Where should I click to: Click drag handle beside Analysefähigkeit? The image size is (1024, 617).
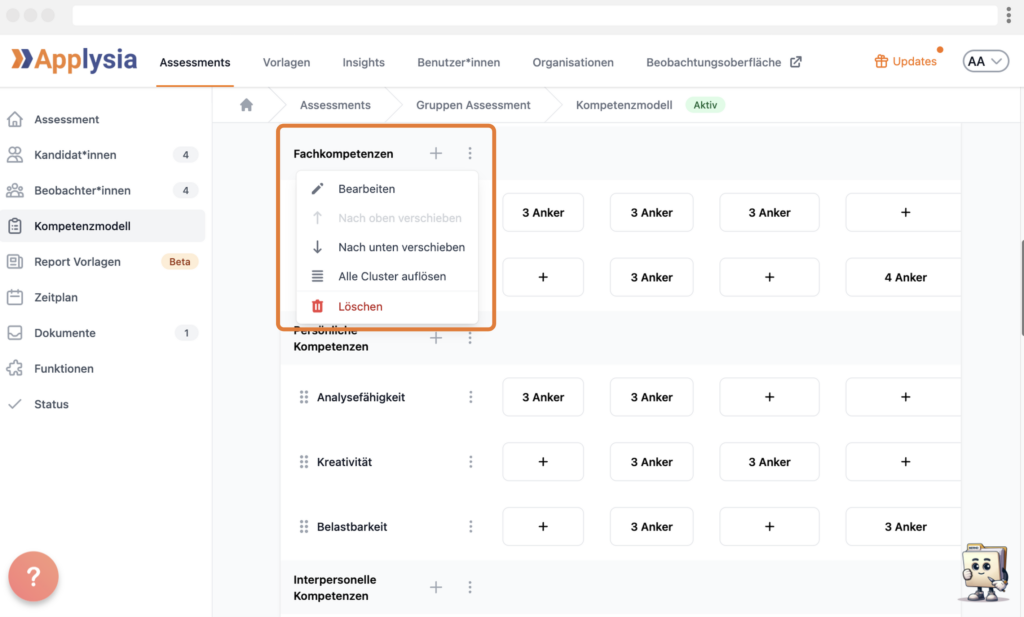(x=304, y=397)
